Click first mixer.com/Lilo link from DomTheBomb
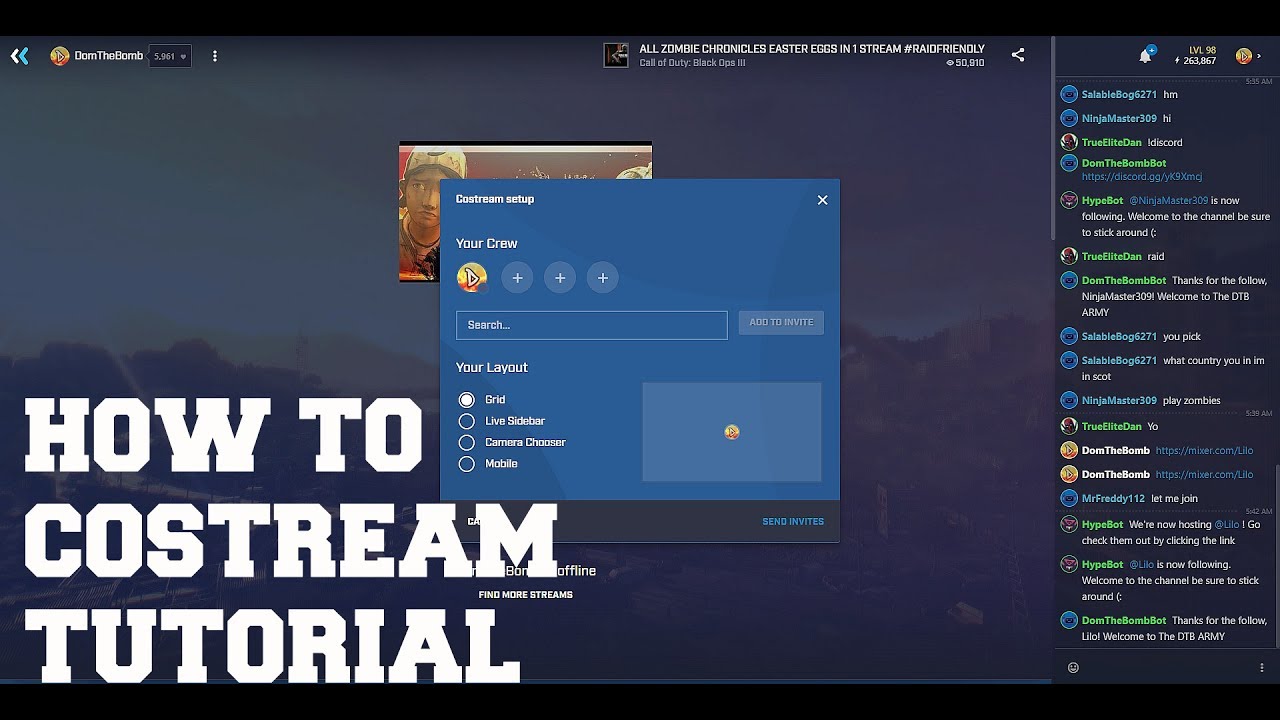This screenshot has width=1280, height=720. tap(1204, 451)
